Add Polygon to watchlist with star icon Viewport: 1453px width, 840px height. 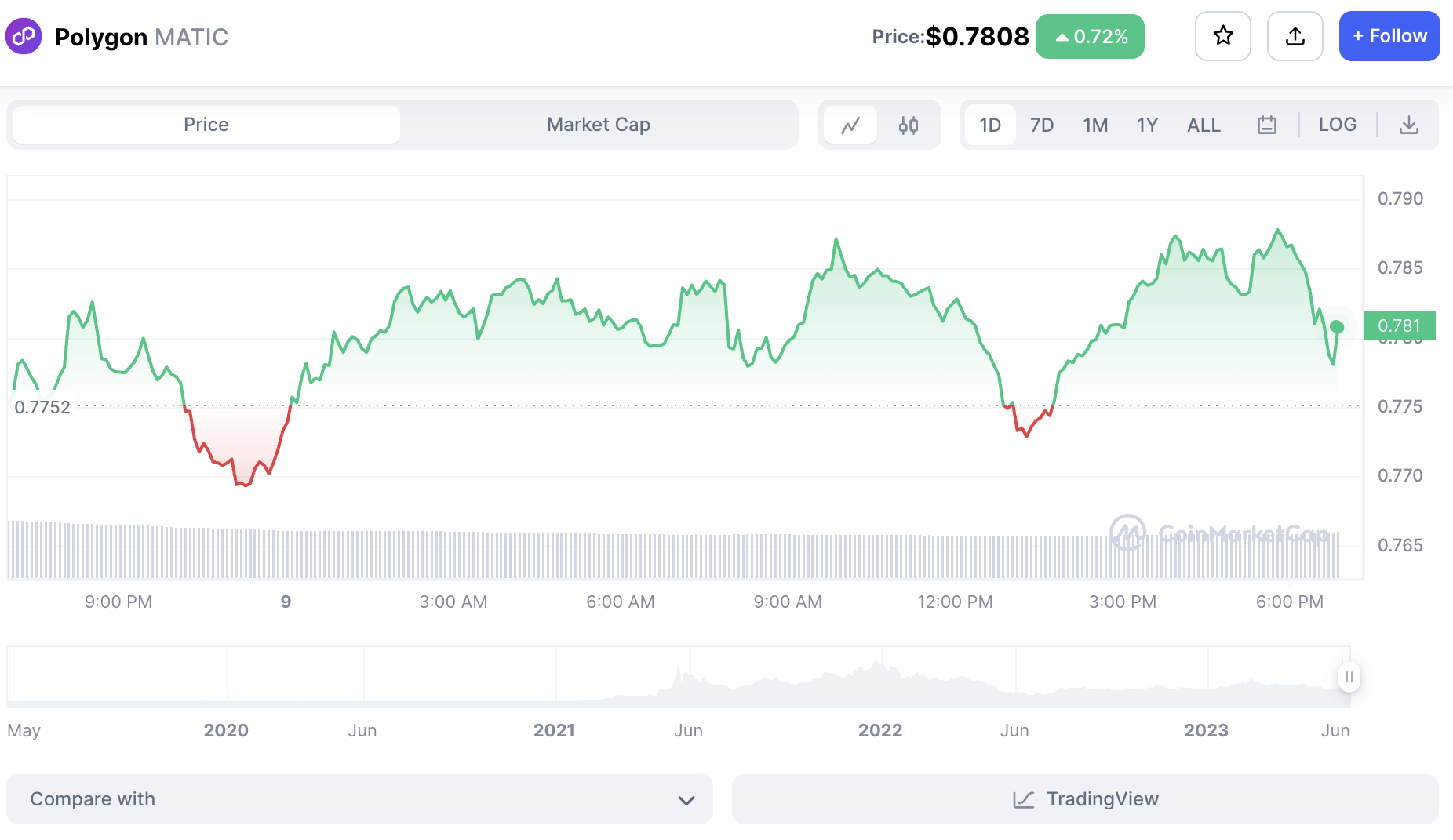click(x=1223, y=36)
